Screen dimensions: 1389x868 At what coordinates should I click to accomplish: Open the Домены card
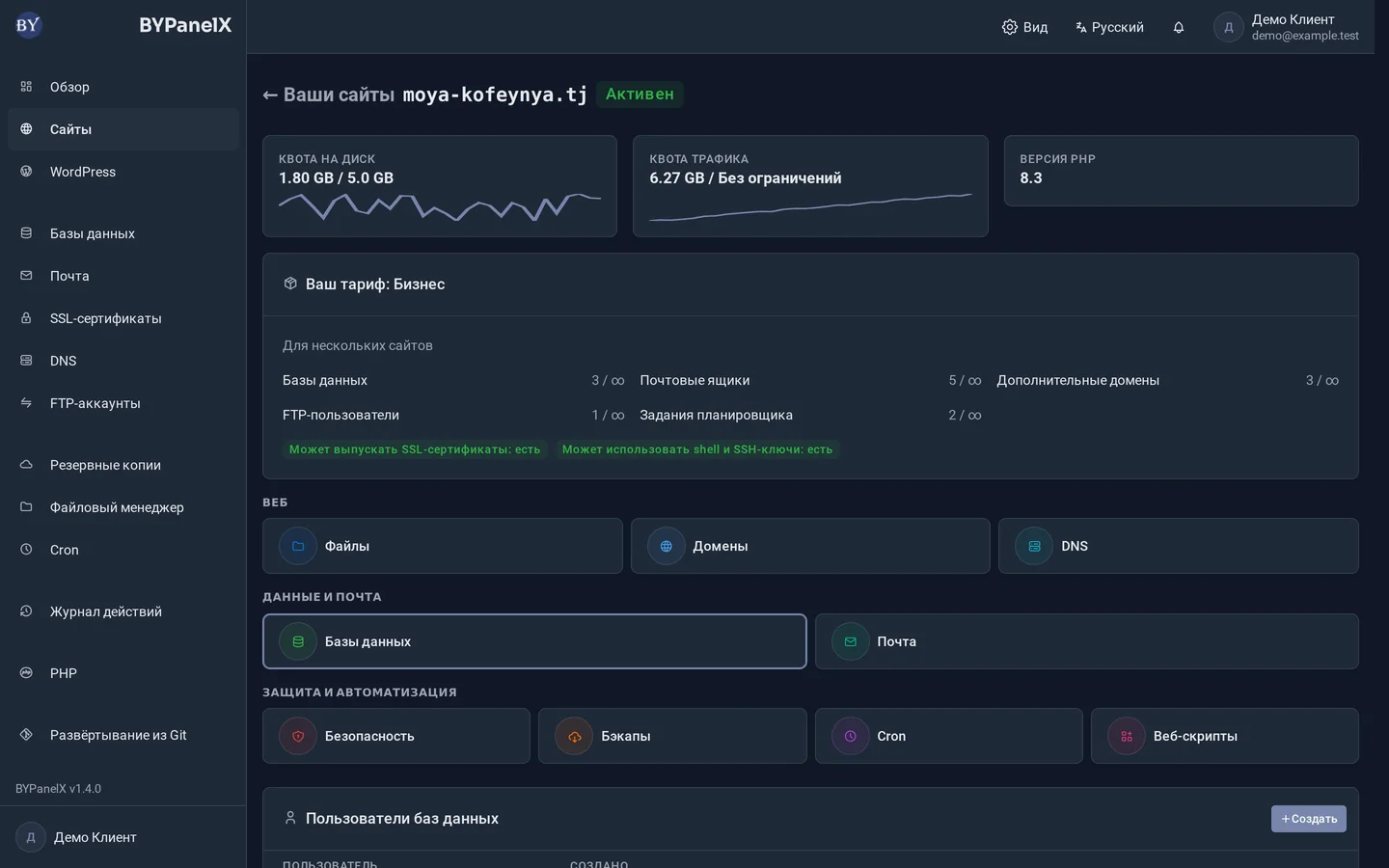pyautogui.click(x=810, y=546)
